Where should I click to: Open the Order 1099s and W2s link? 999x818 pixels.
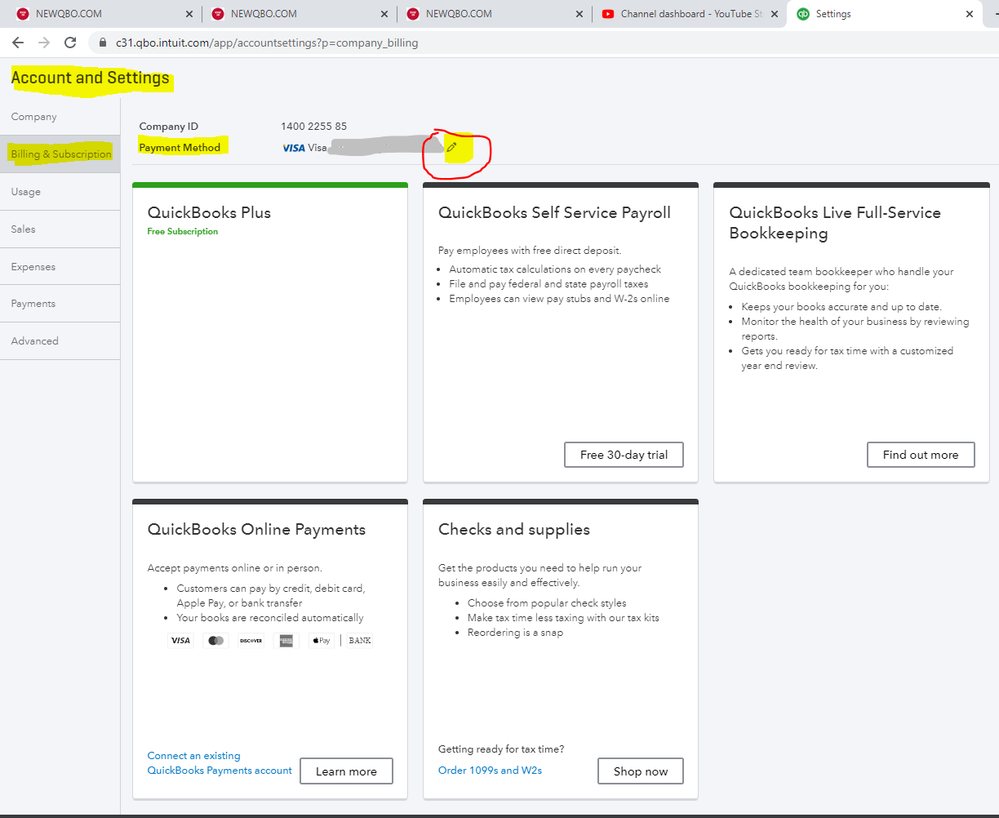tap(490, 770)
